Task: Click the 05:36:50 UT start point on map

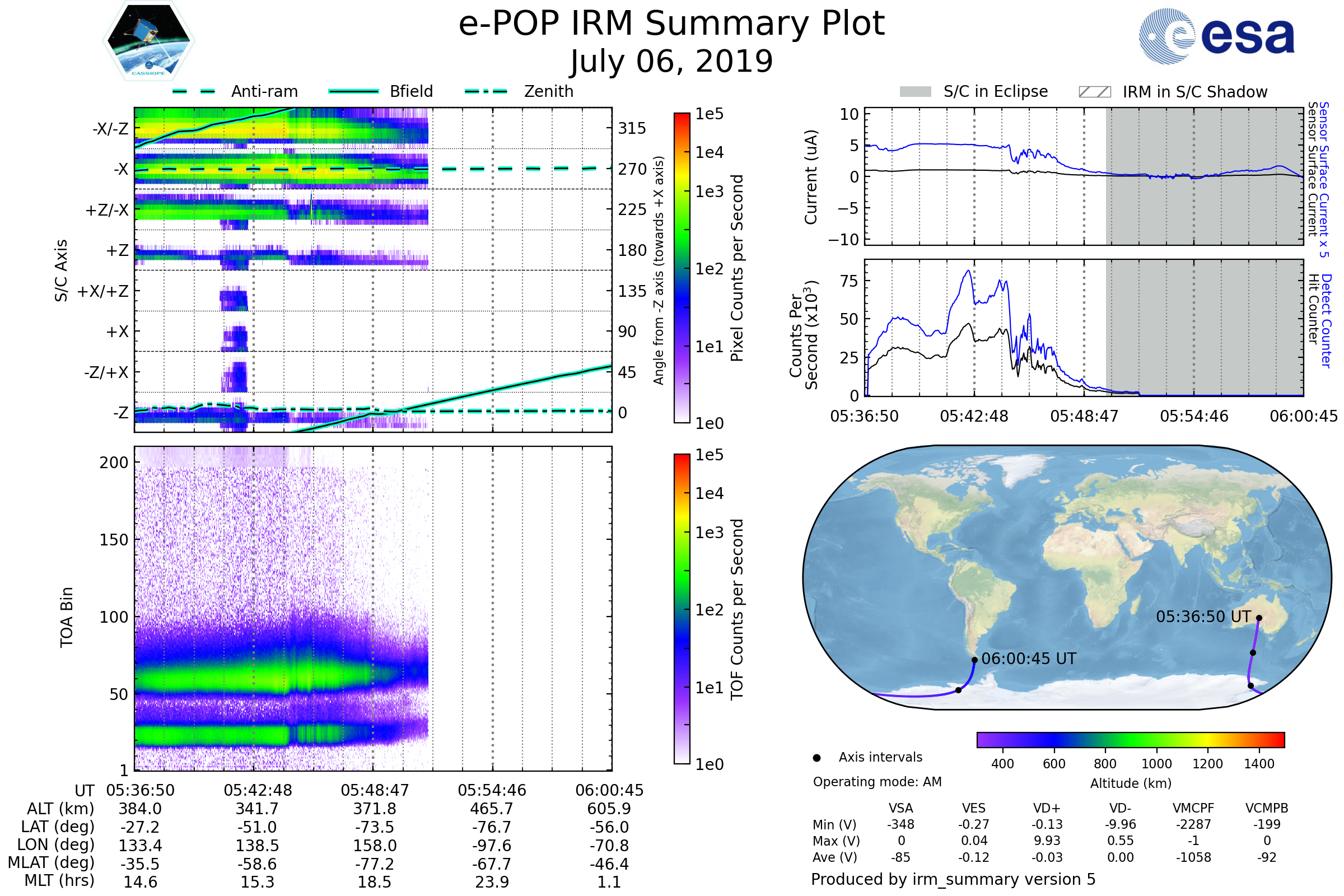Action: pyautogui.click(x=1258, y=618)
